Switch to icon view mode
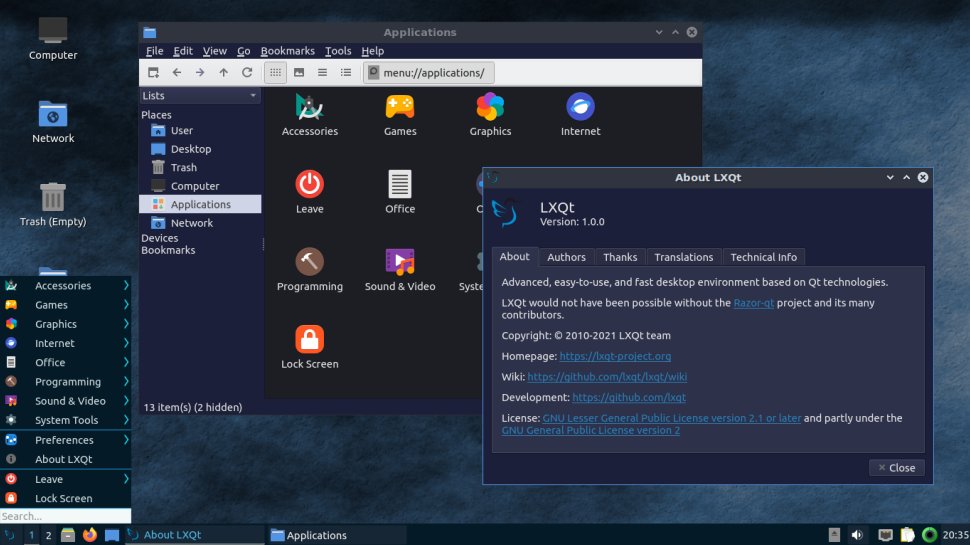The height and width of the screenshot is (545, 970). tap(275, 73)
